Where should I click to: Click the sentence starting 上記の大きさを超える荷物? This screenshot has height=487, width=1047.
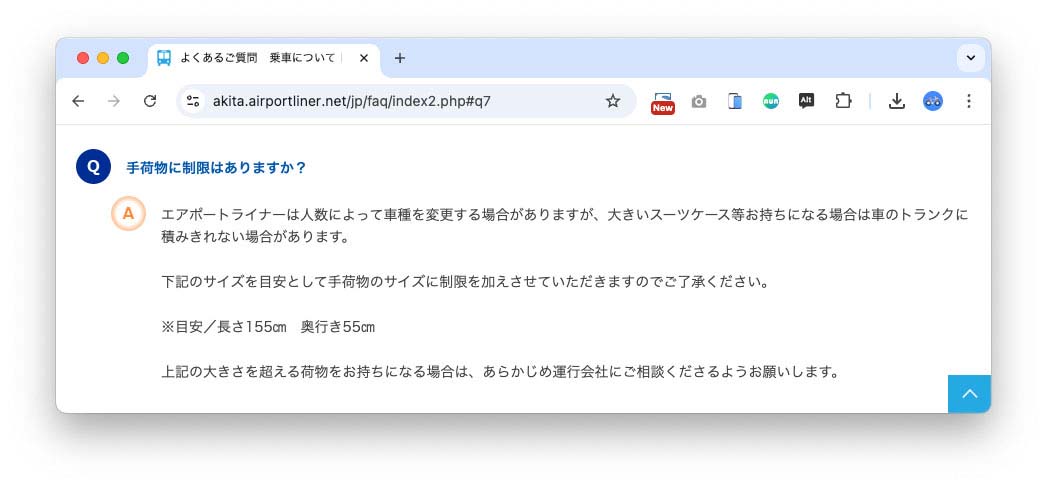500,371
